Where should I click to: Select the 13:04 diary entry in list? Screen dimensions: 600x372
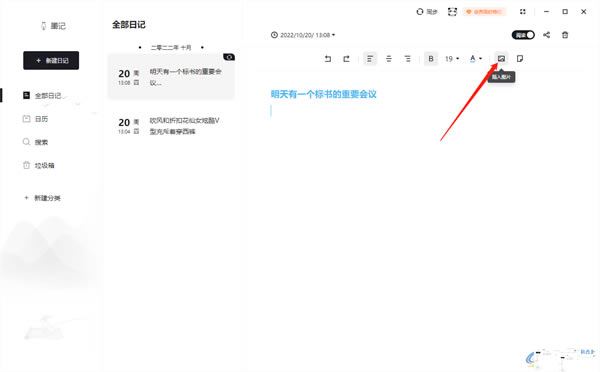click(x=171, y=126)
